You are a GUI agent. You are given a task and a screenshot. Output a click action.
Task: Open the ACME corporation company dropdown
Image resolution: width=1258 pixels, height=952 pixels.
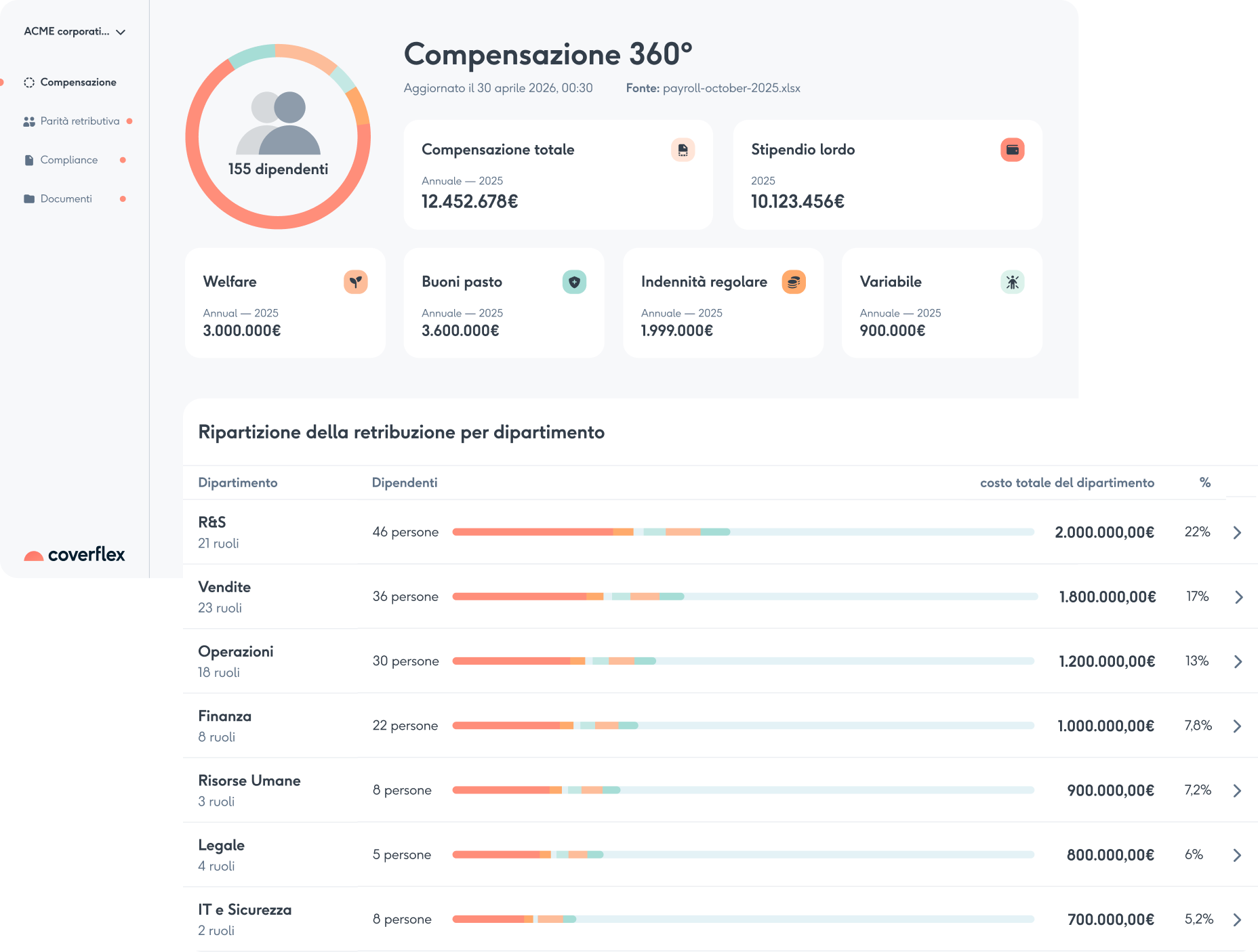pos(75,32)
